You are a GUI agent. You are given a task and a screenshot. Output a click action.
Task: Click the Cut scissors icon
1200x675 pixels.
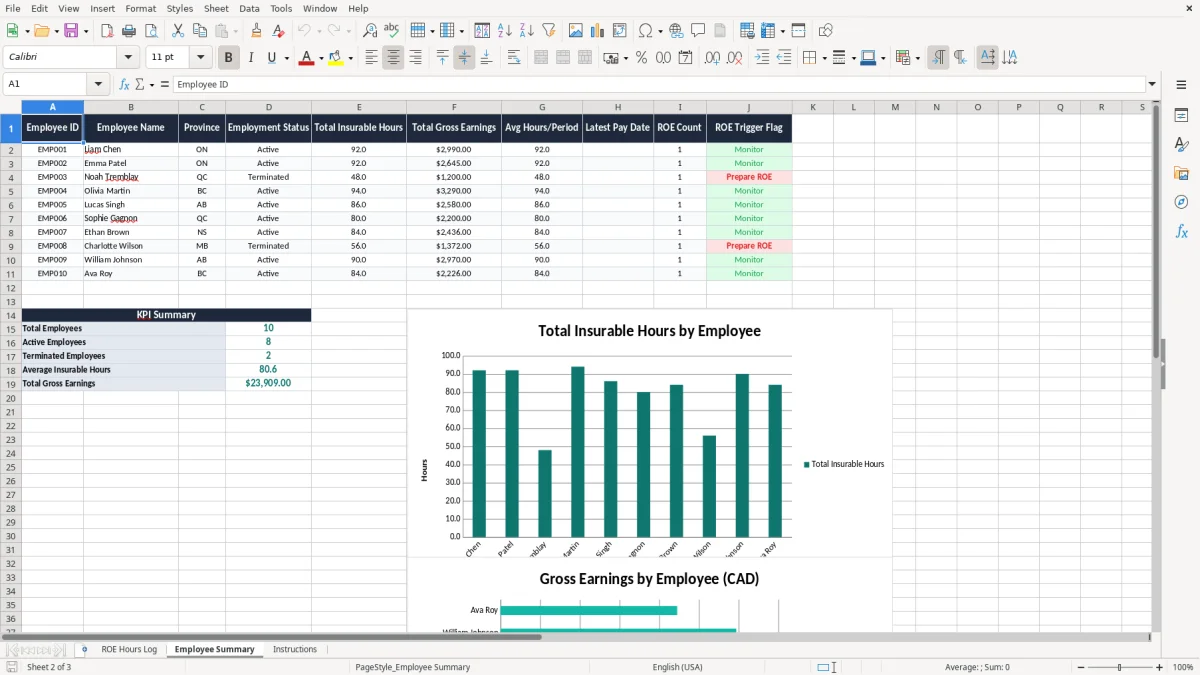coord(178,31)
